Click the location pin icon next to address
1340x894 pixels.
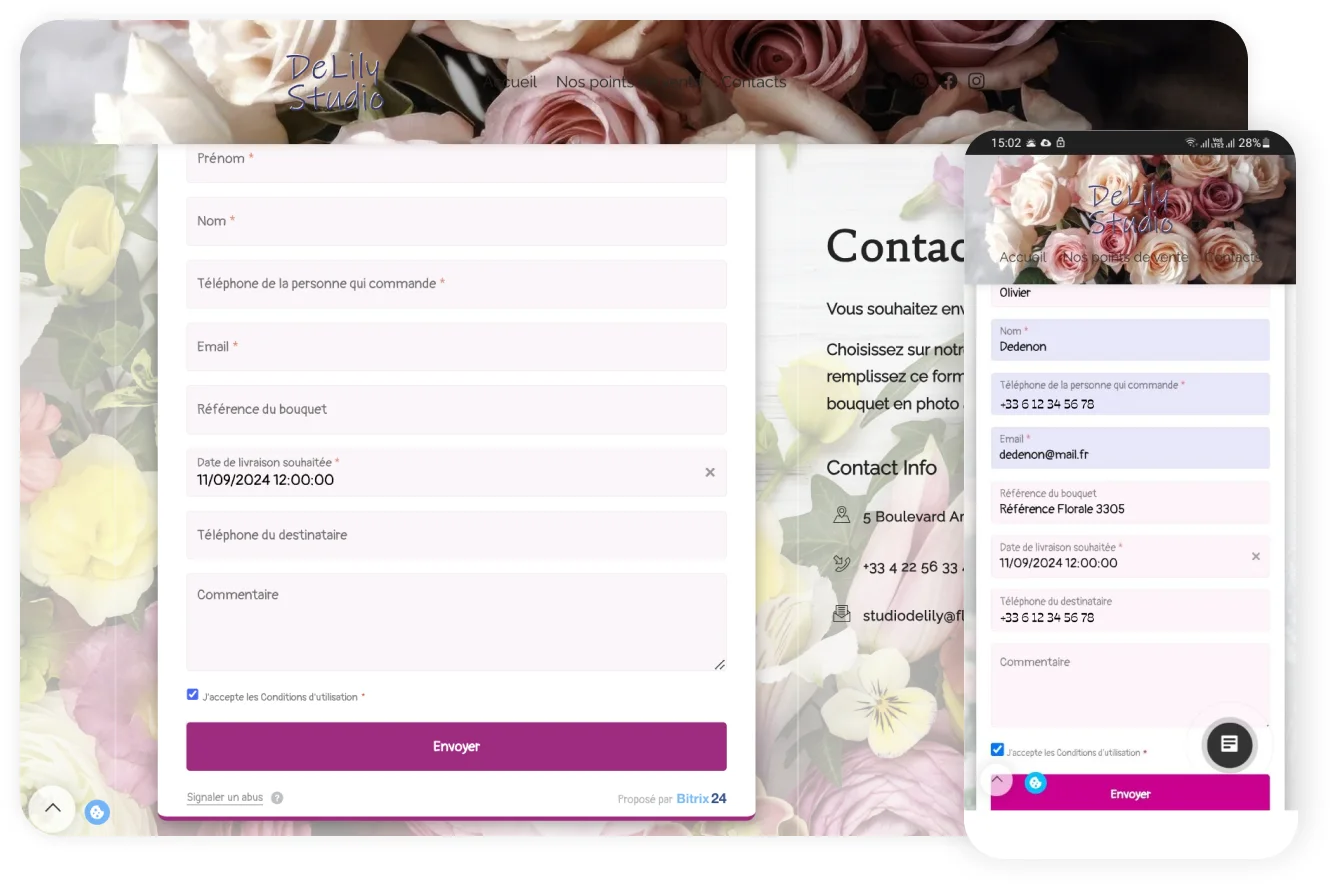click(x=841, y=514)
